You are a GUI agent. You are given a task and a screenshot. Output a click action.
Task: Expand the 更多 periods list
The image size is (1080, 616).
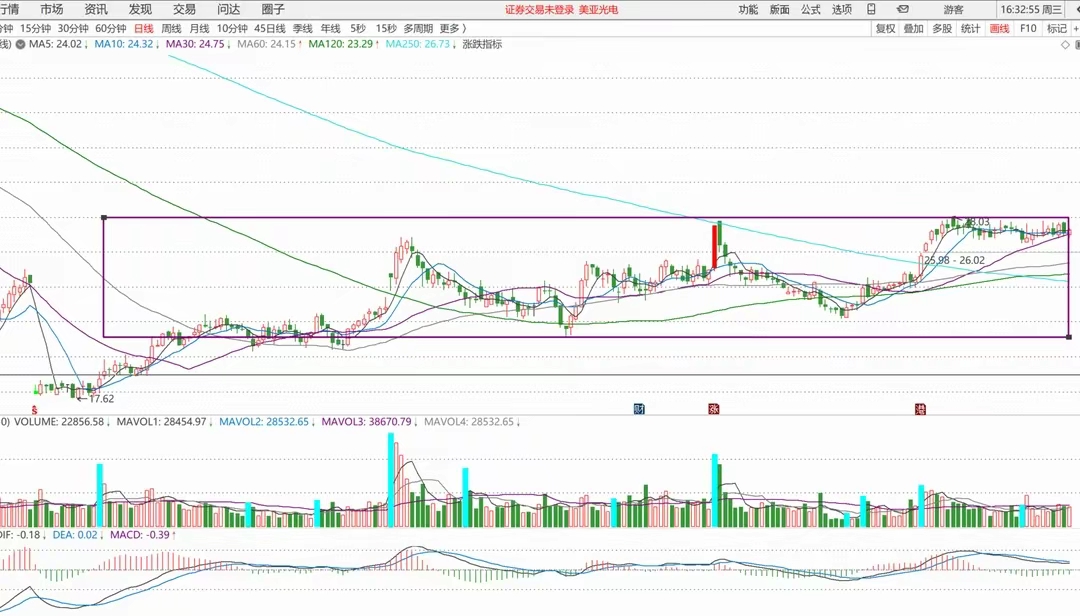coord(453,28)
